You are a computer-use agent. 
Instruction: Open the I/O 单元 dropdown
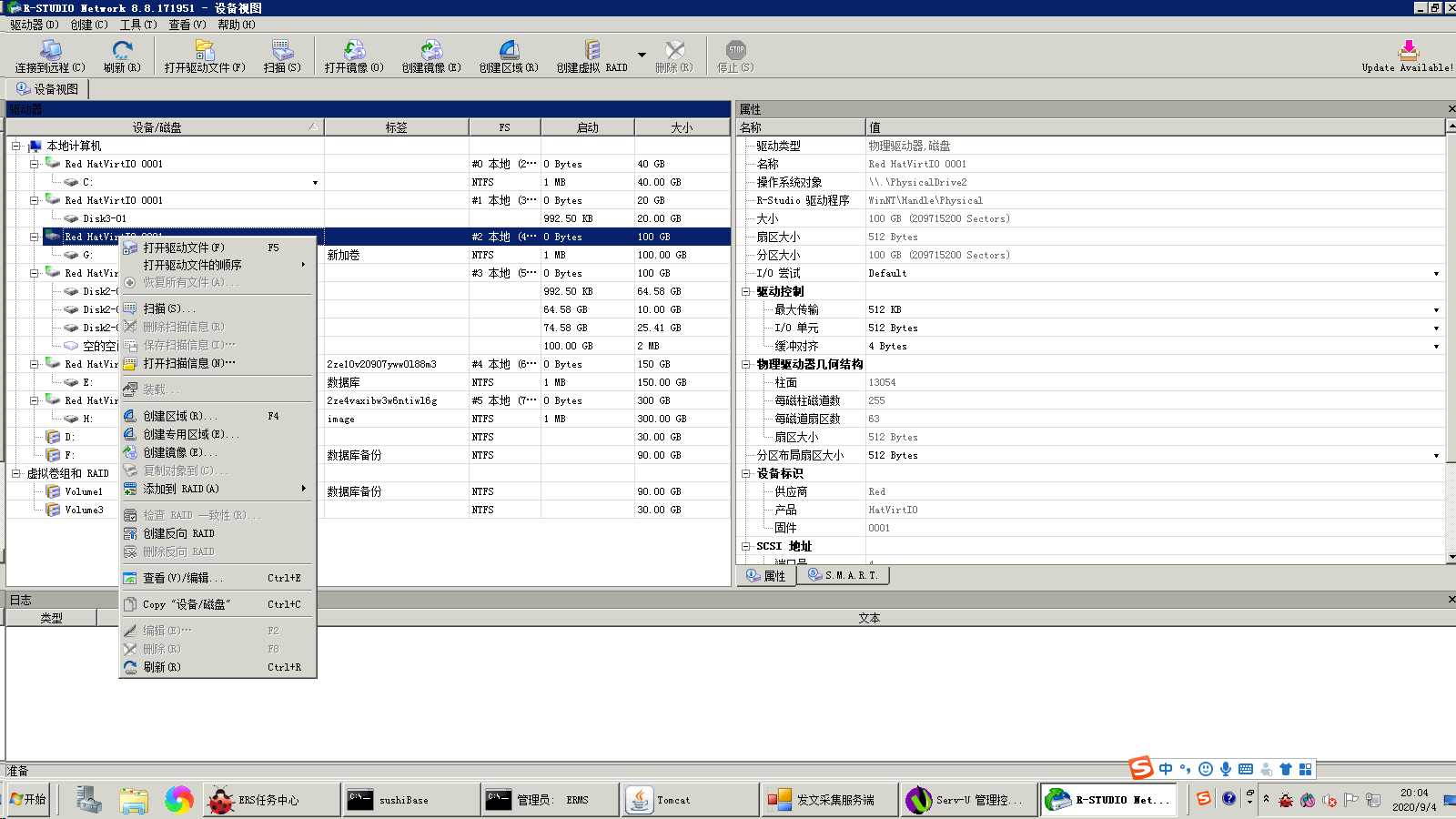coord(1436,328)
